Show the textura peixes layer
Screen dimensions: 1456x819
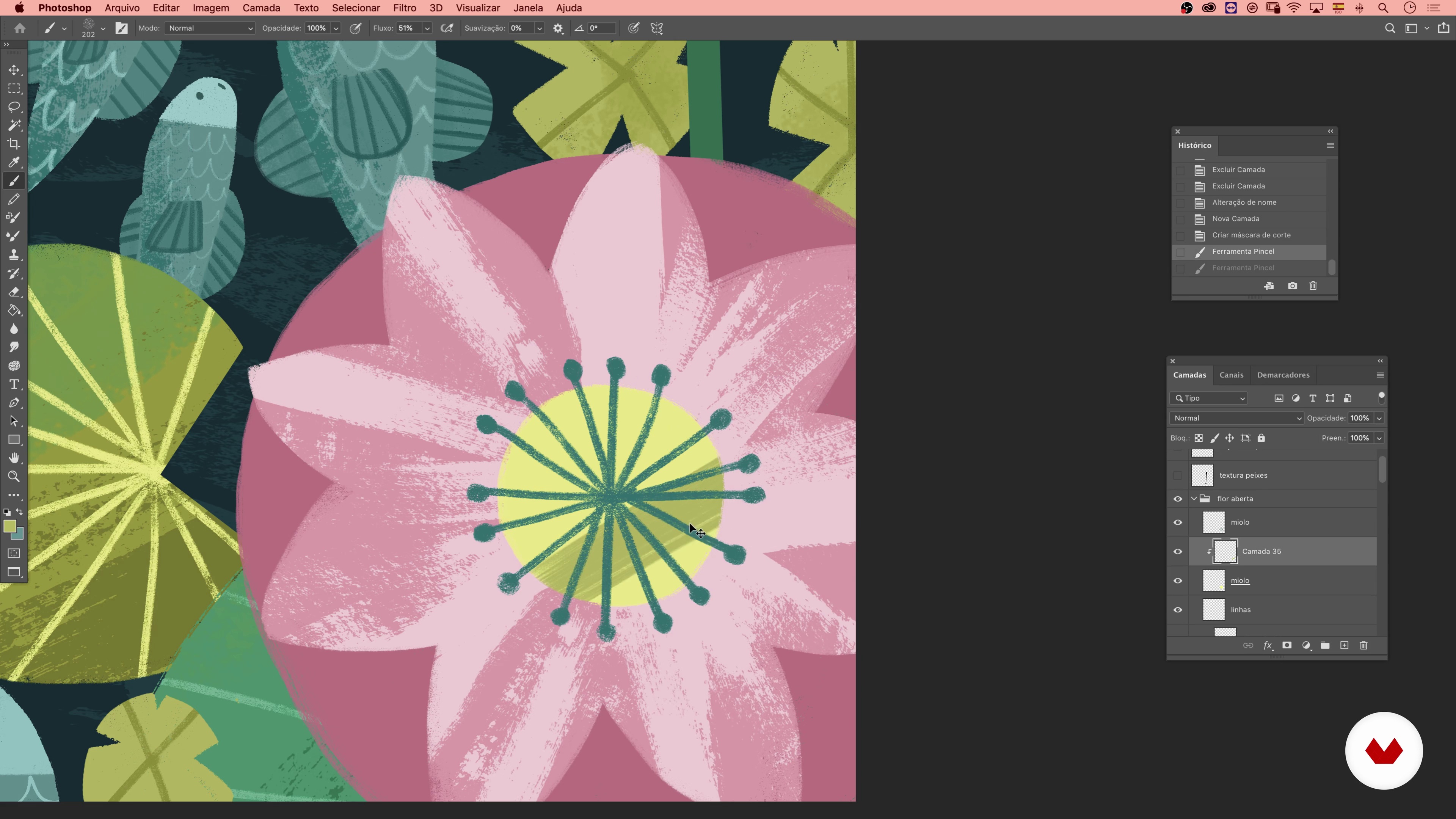tap(1178, 475)
